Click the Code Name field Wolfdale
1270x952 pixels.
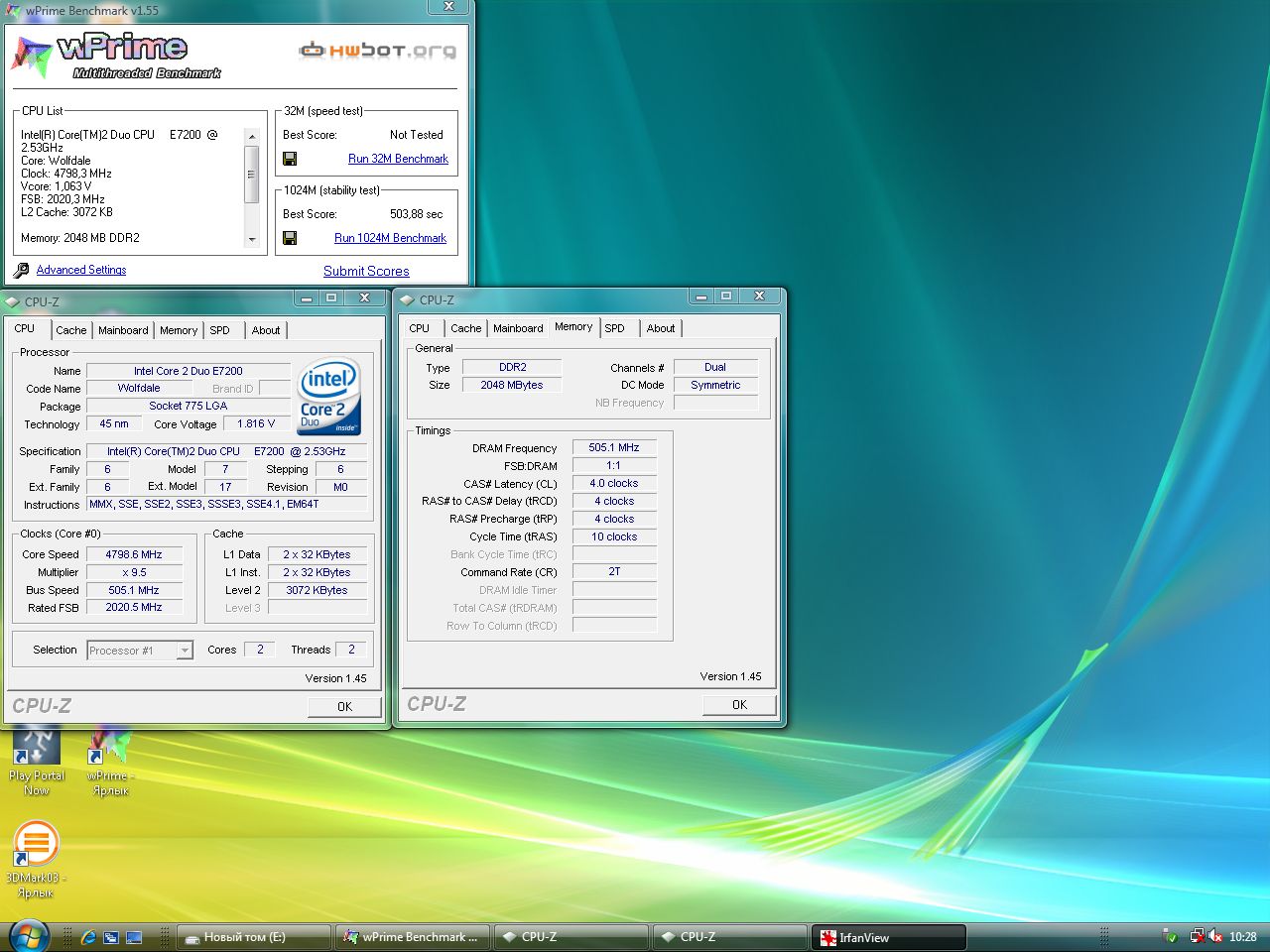(139, 388)
